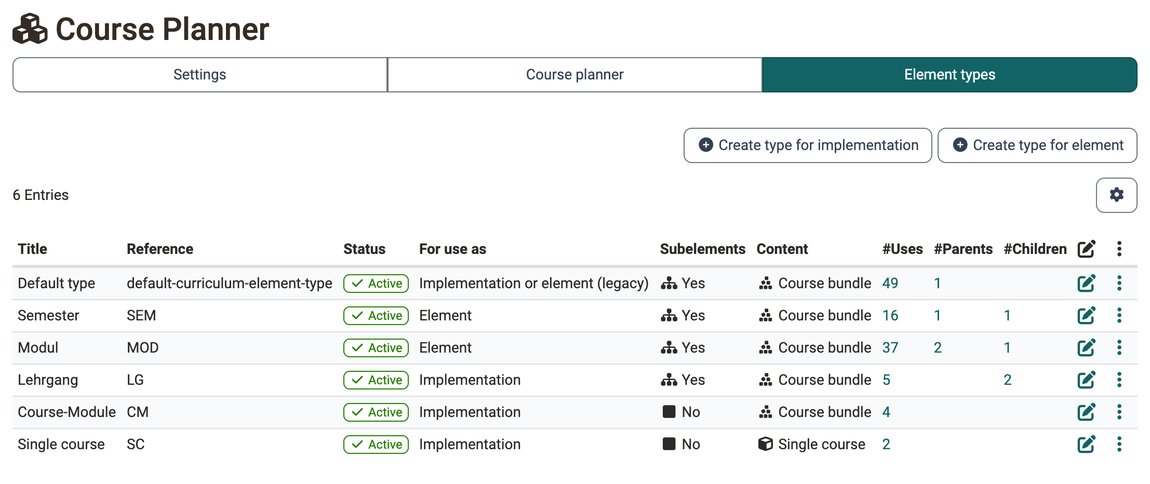This screenshot has width=1150, height=484.
Task: Show the 1 parent of Semester
Action: coord(937,315)
